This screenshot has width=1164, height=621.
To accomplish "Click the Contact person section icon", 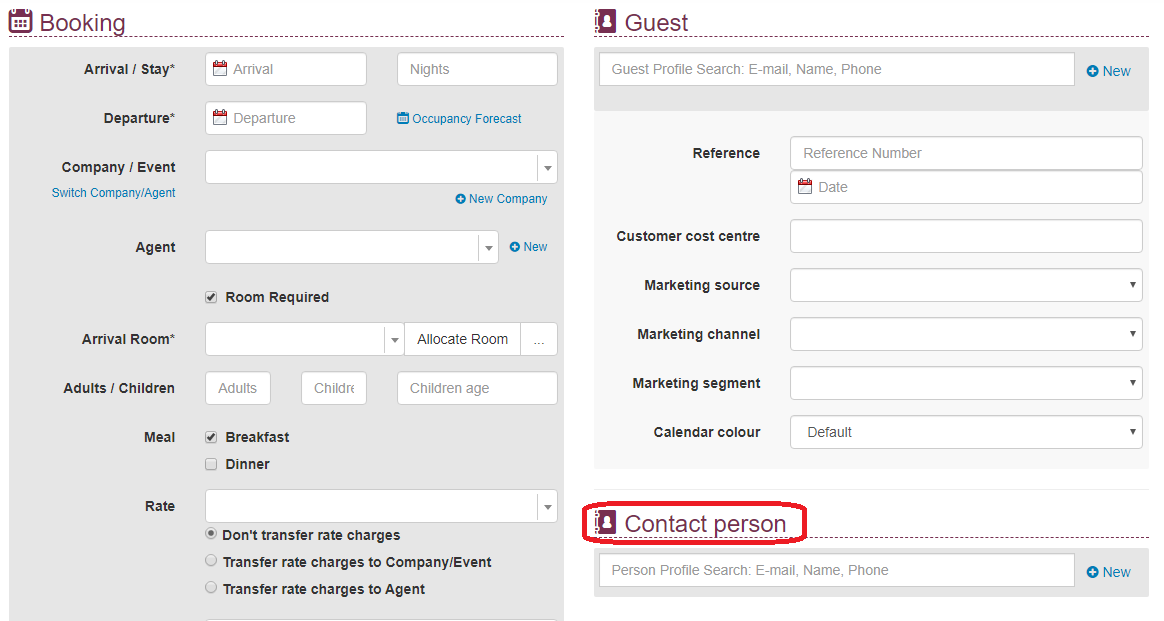I will pos(605,523).
